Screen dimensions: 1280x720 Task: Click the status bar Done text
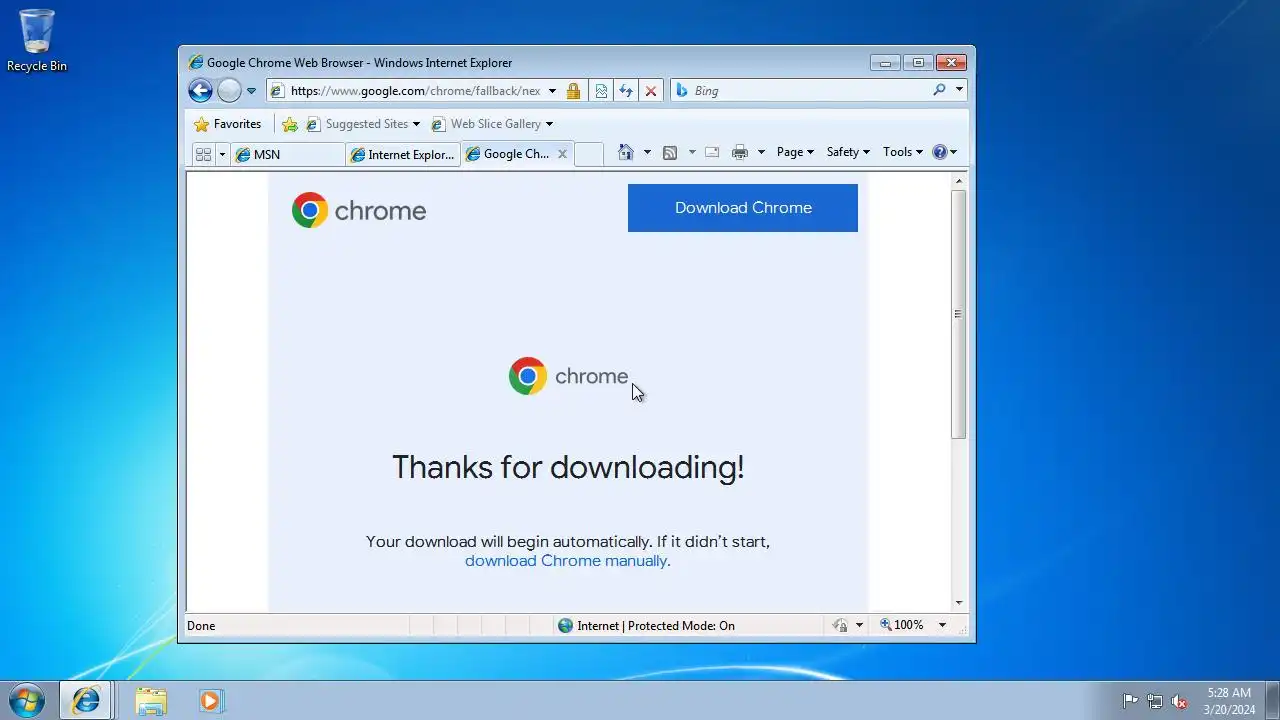(201, 626)
